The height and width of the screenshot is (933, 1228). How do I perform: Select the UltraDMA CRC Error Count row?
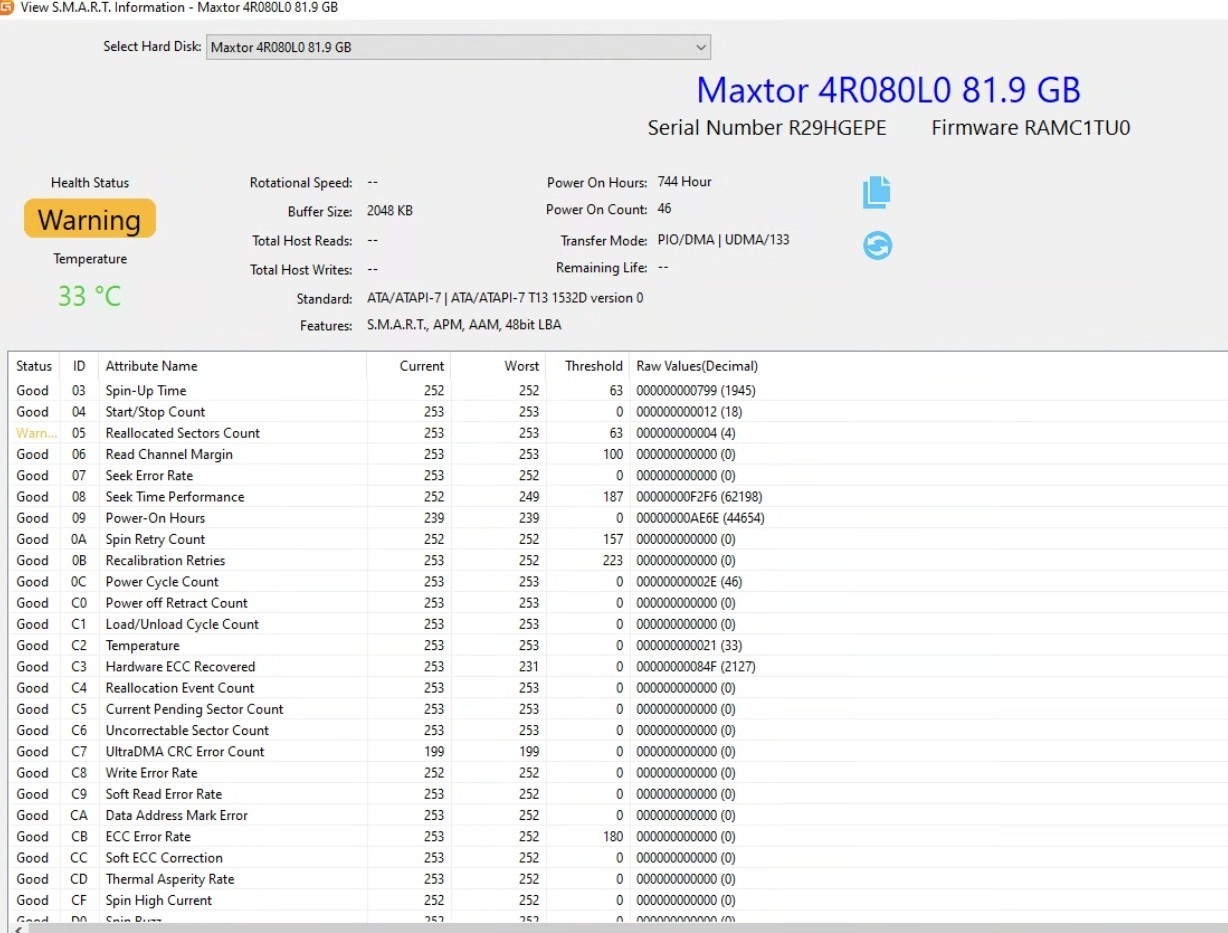click(x=618, y=752)
